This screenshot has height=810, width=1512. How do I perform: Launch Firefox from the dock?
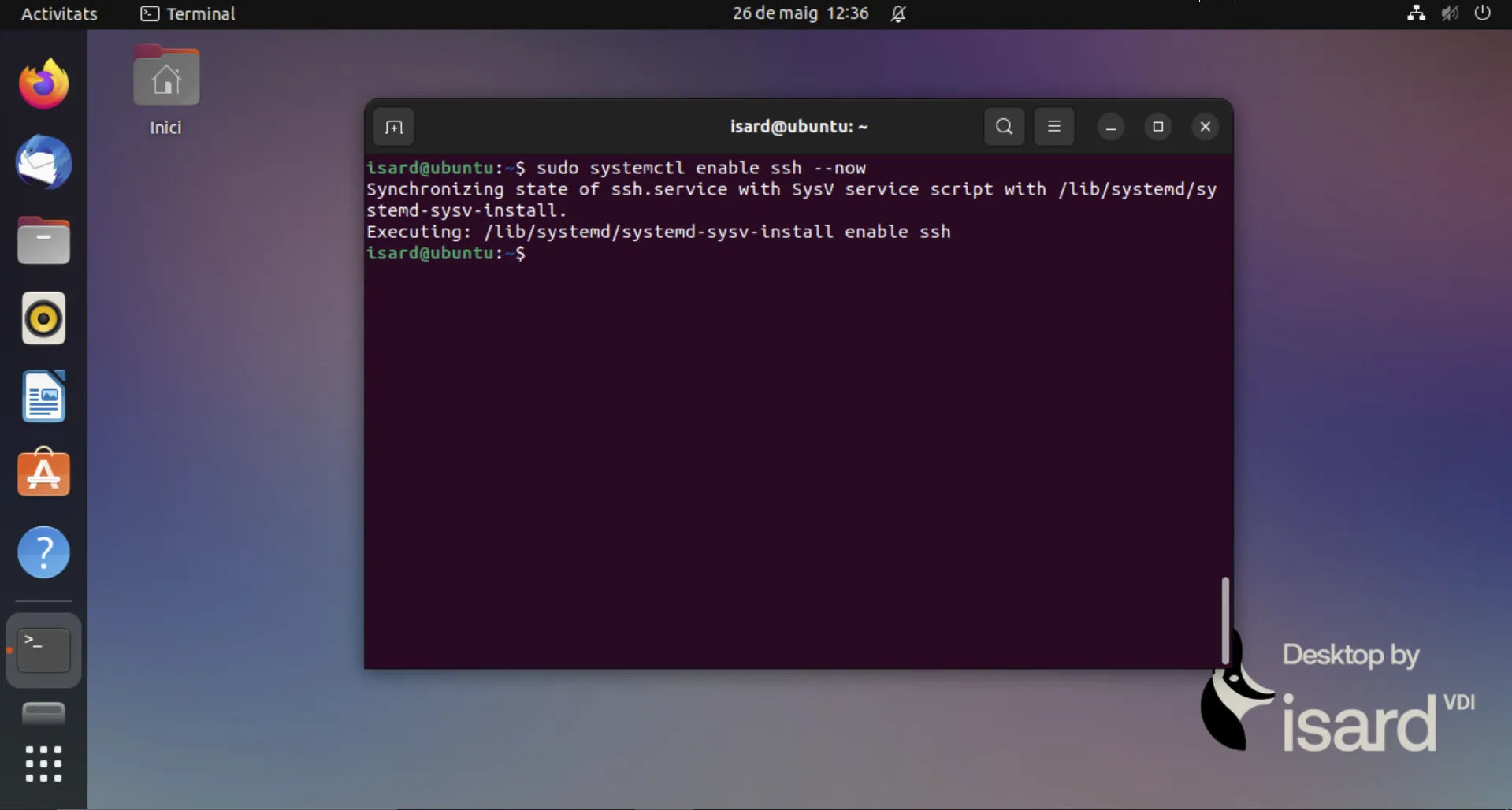point(43,84)
